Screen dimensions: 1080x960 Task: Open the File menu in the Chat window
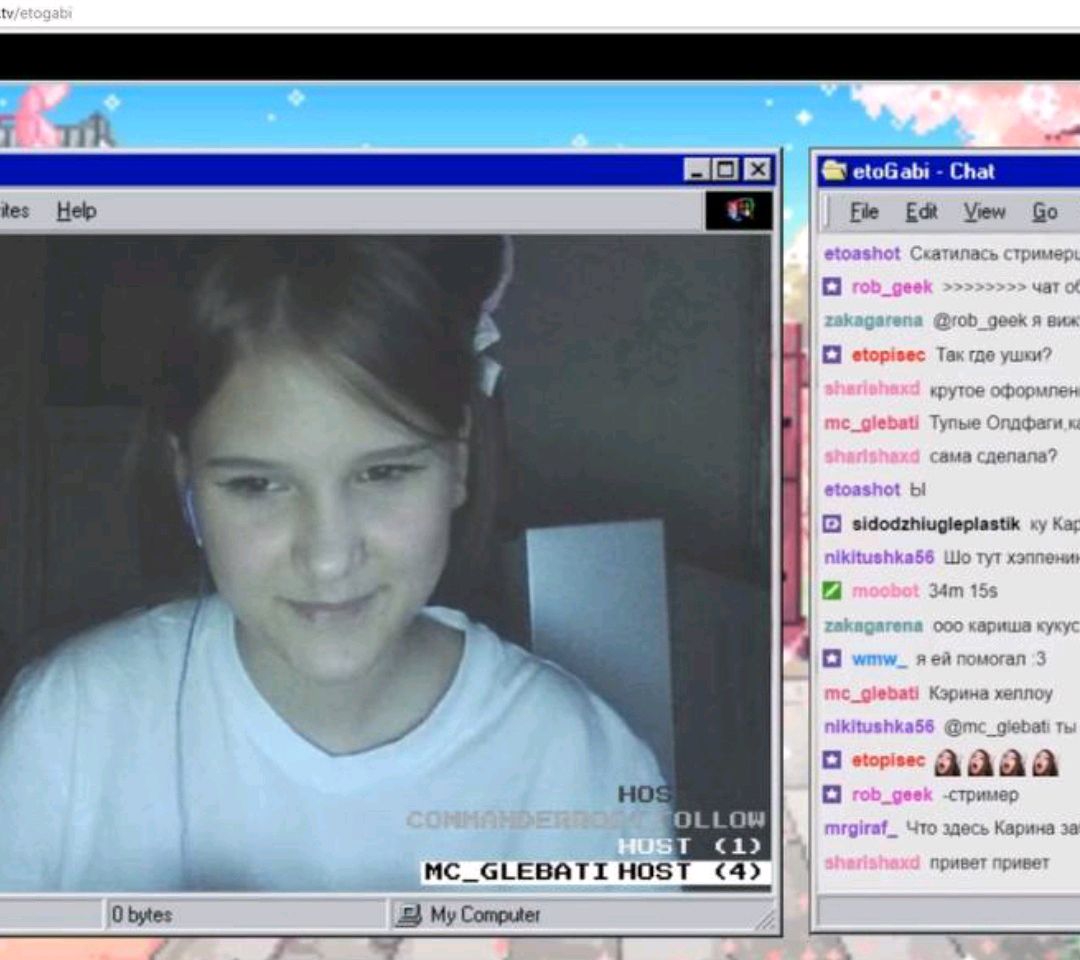(864, 212)
